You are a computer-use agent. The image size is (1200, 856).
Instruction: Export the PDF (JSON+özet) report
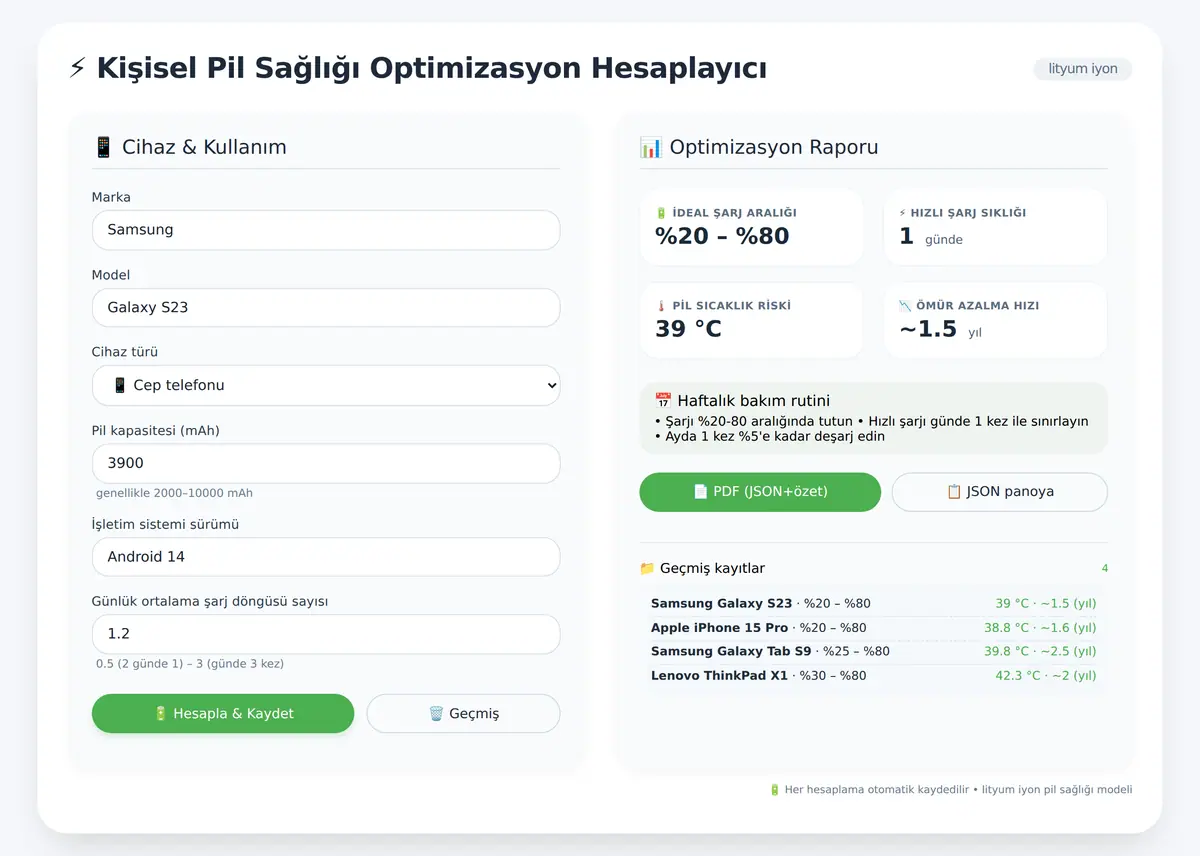tap(760, 492)
